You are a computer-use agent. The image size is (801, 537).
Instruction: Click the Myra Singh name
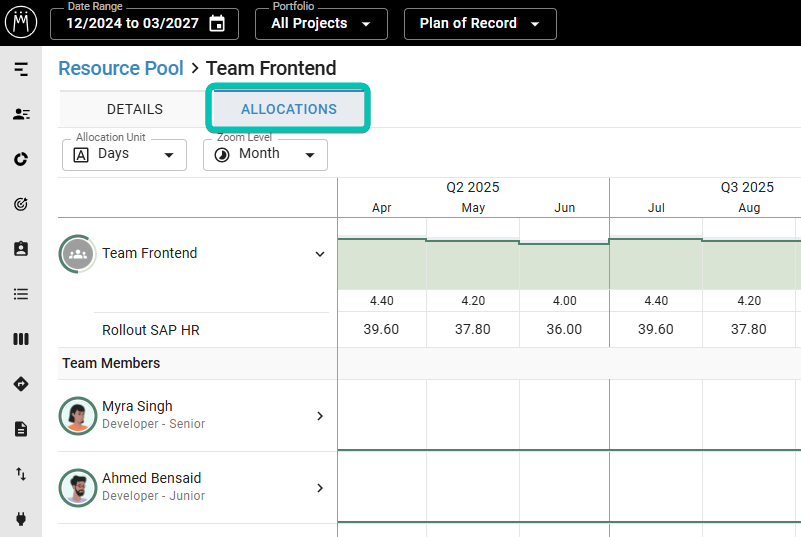tap(137, 406)
